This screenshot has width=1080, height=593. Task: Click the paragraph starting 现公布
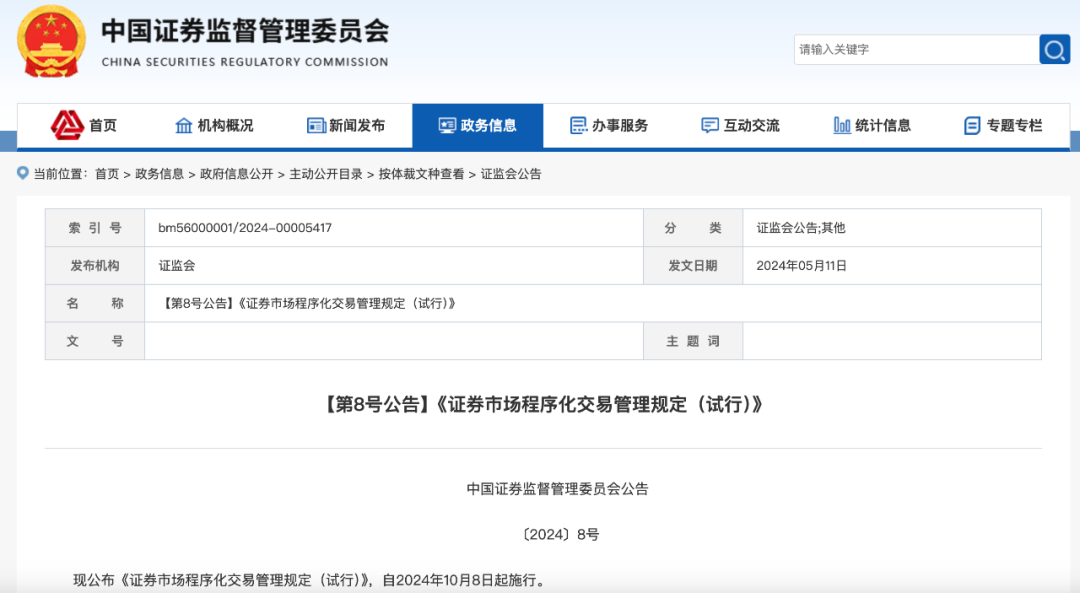[311, 581]
